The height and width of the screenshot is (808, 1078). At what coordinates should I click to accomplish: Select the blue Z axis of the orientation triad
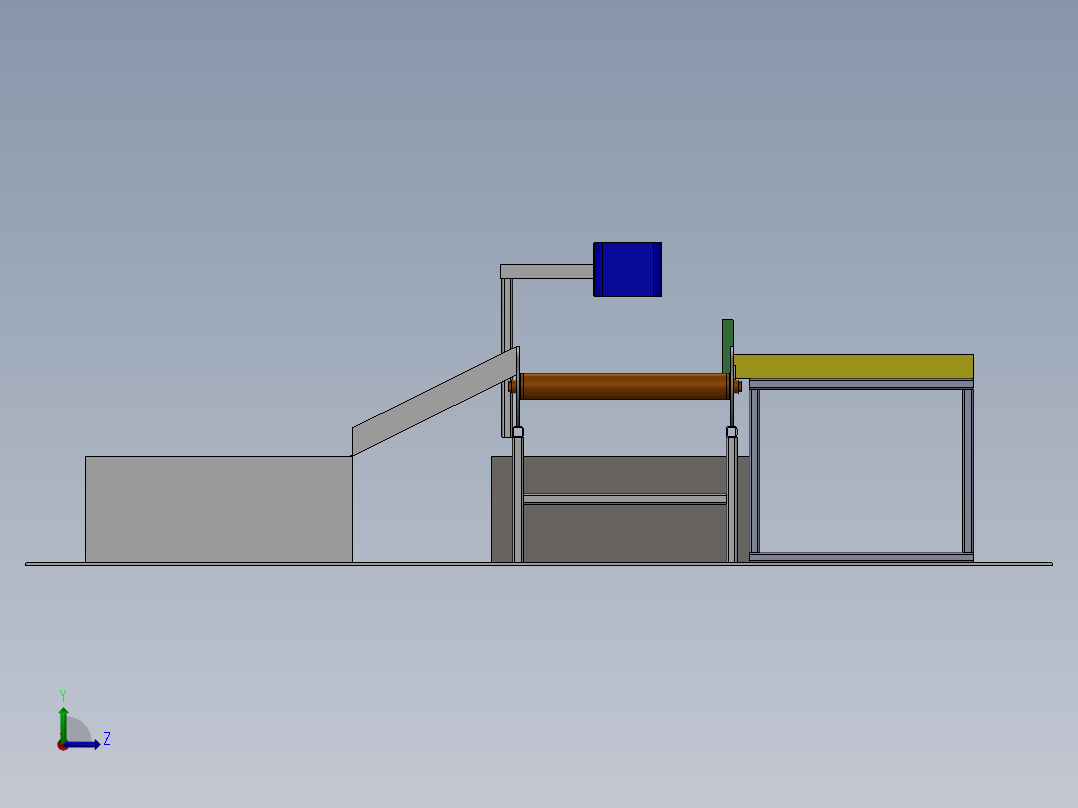coord(82,745)
